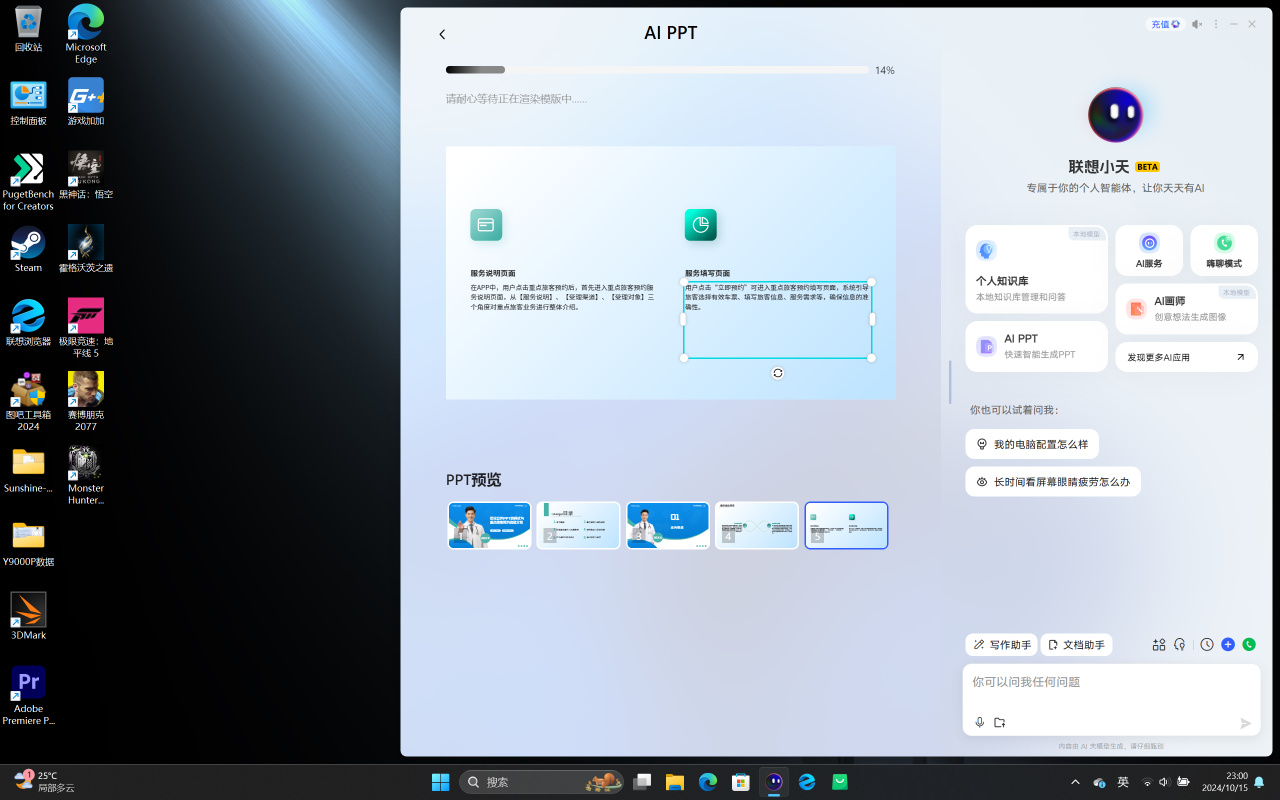Open the AI画师 image creation card
1280x800 pixels.
pyautogui.click(x=1186, y=309)
